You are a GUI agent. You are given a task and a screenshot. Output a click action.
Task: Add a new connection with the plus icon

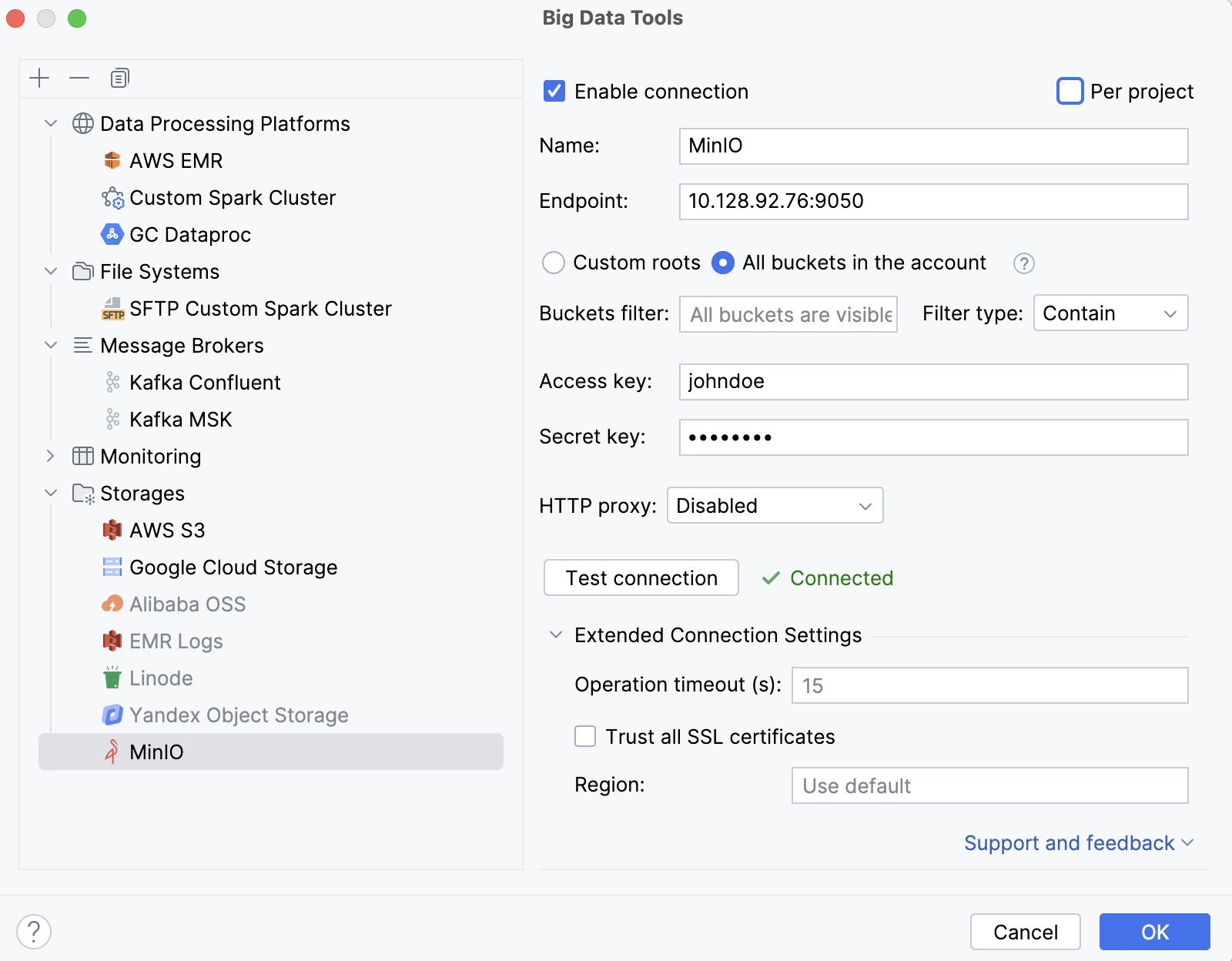[39, 78]
